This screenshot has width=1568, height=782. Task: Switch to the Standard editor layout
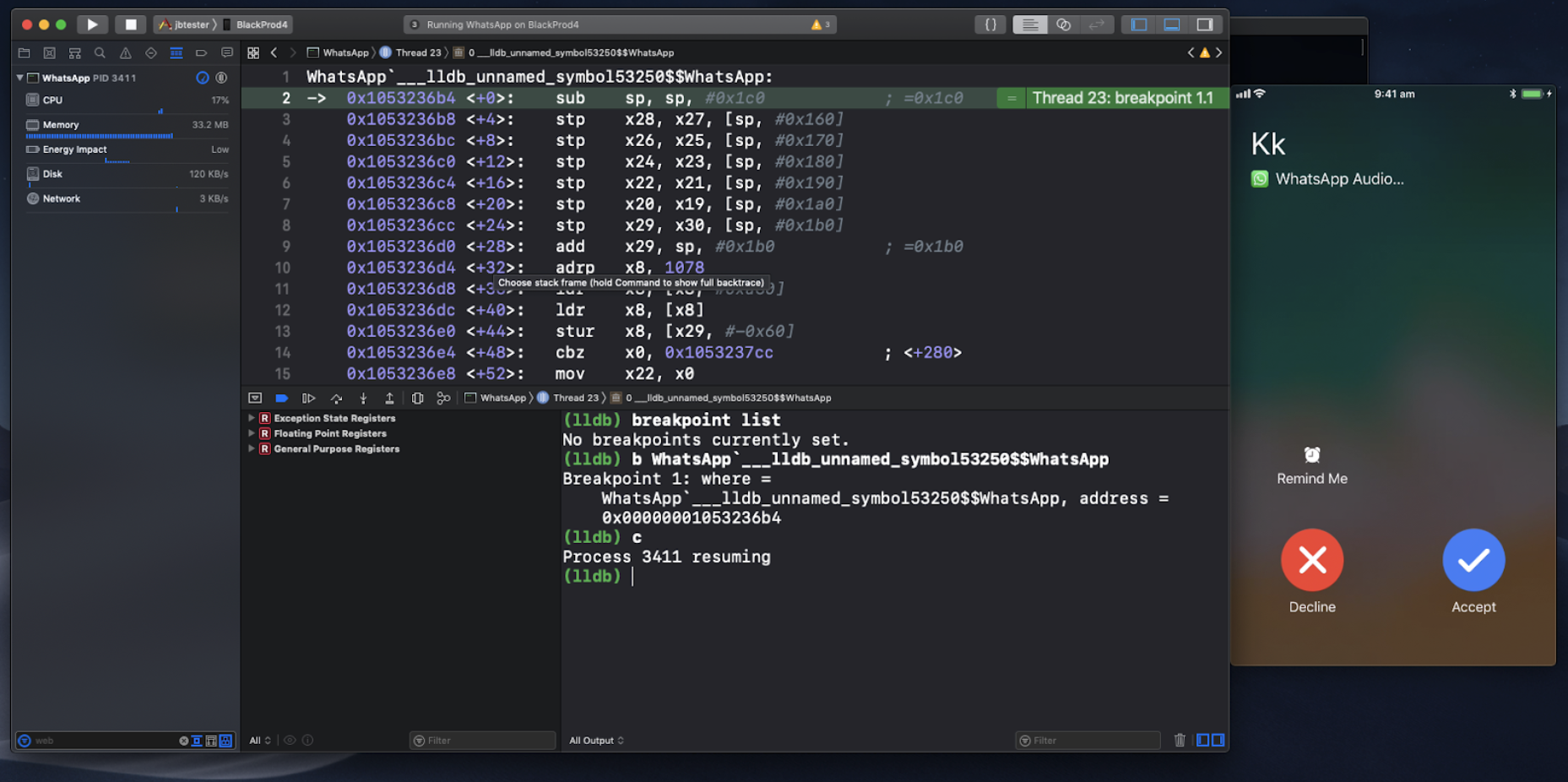(1029, 24)
